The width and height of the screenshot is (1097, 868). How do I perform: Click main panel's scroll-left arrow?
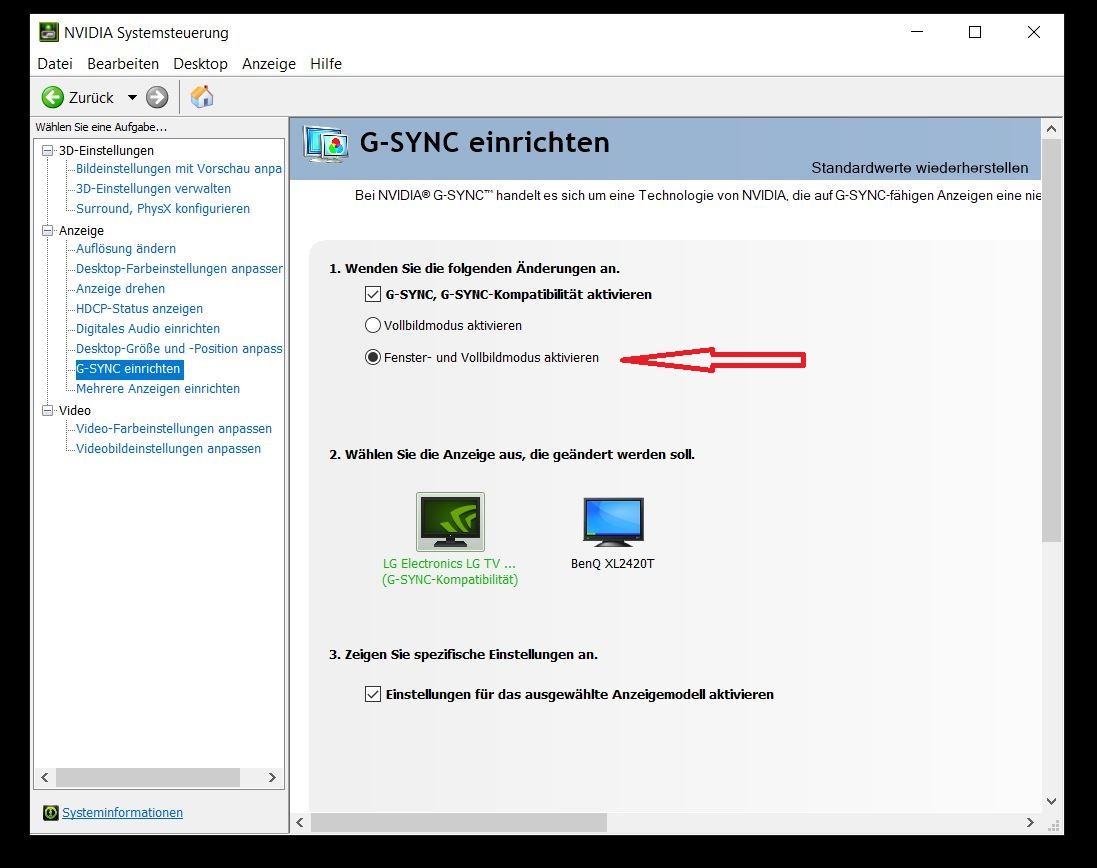click(x=299, y=823)
